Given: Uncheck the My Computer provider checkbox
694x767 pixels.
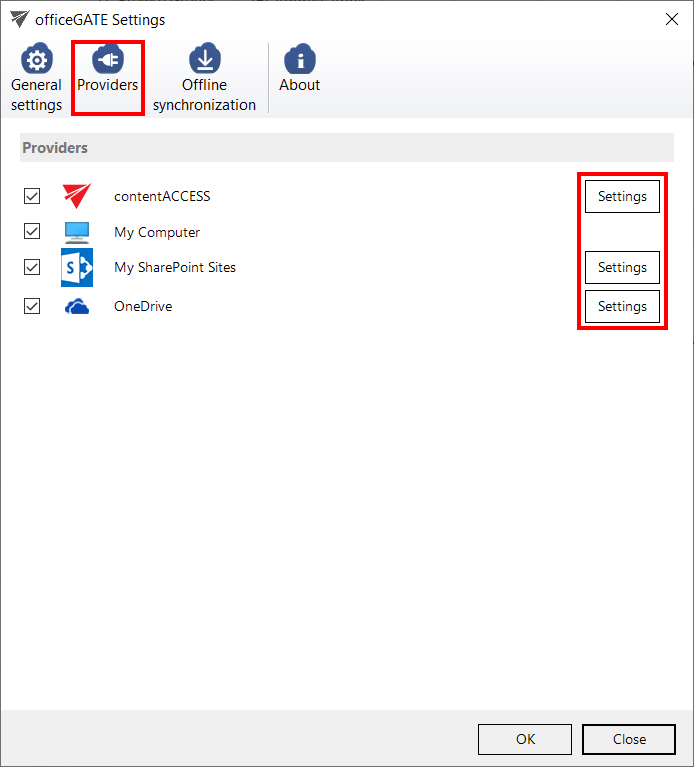Looking at the screenshot, I should point(32,231).
